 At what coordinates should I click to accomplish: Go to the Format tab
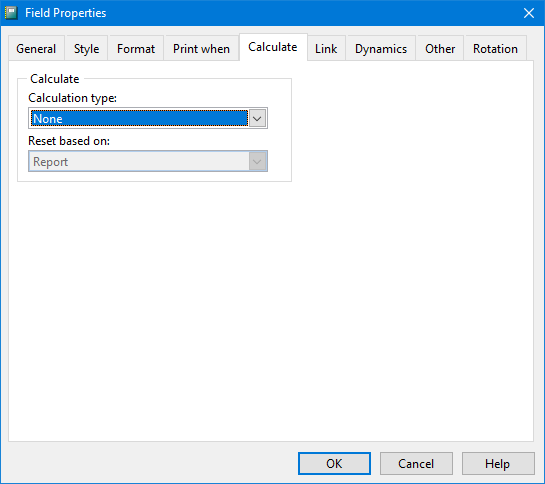click(x=136, y=49)
